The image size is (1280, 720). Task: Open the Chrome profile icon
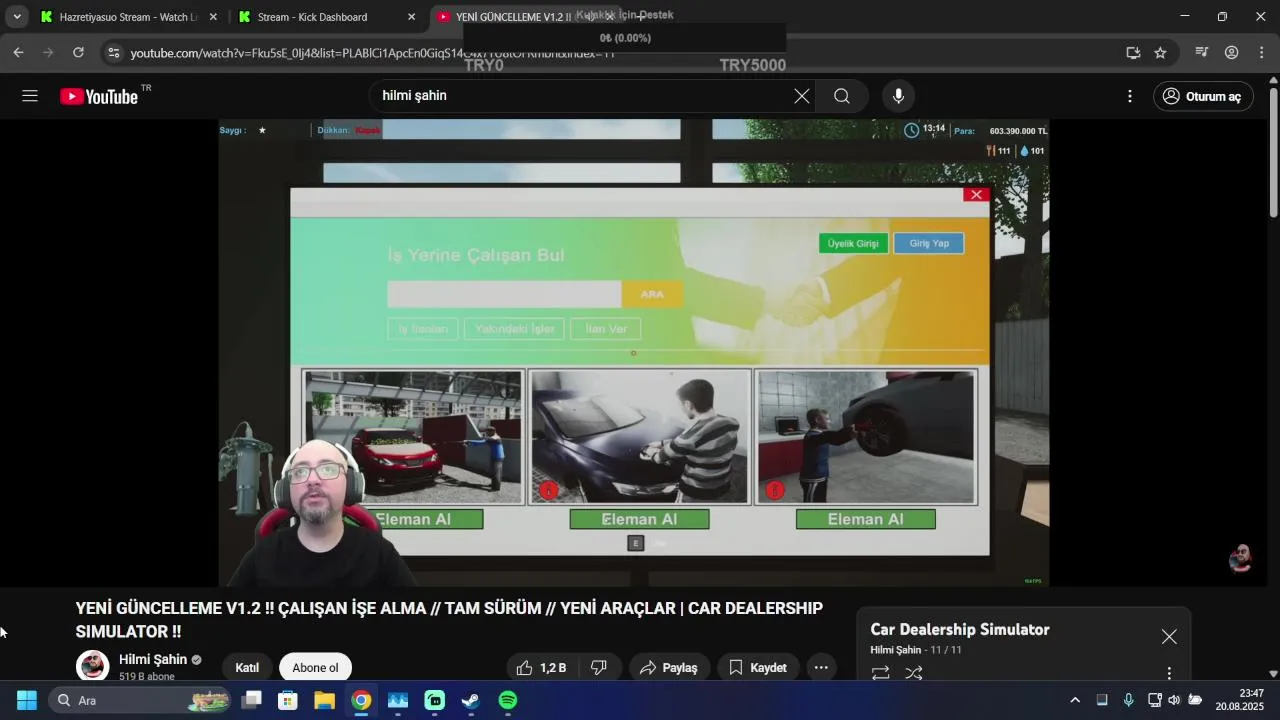[1232, 52]
